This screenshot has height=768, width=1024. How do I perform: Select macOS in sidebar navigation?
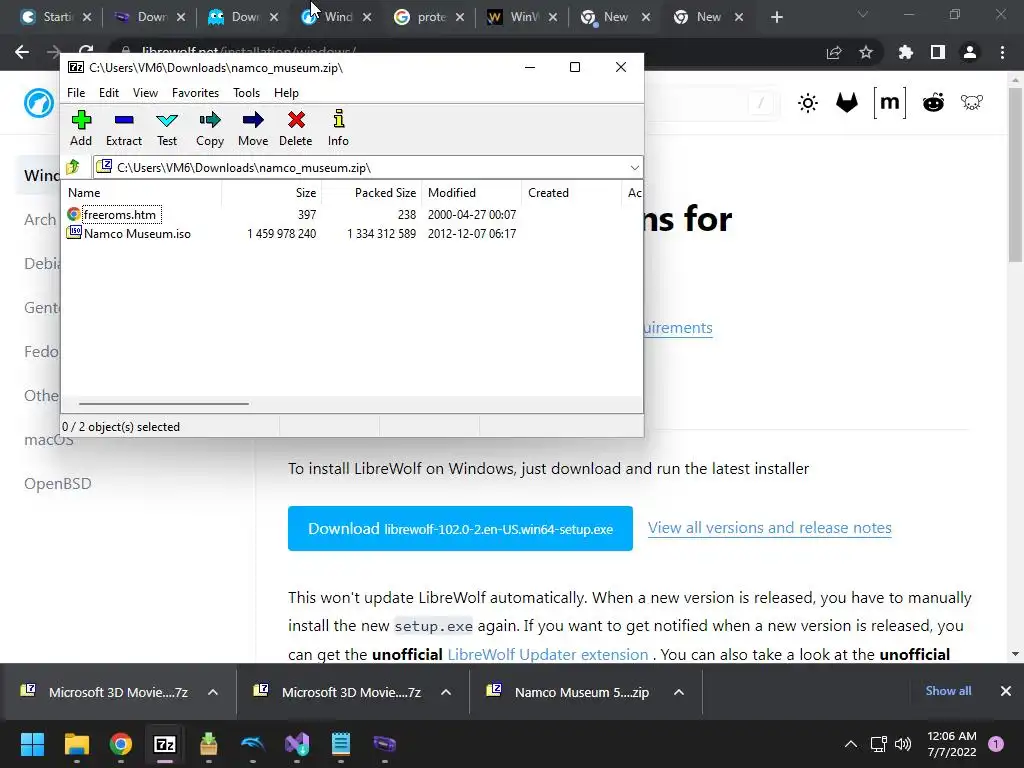coord(48,440)
